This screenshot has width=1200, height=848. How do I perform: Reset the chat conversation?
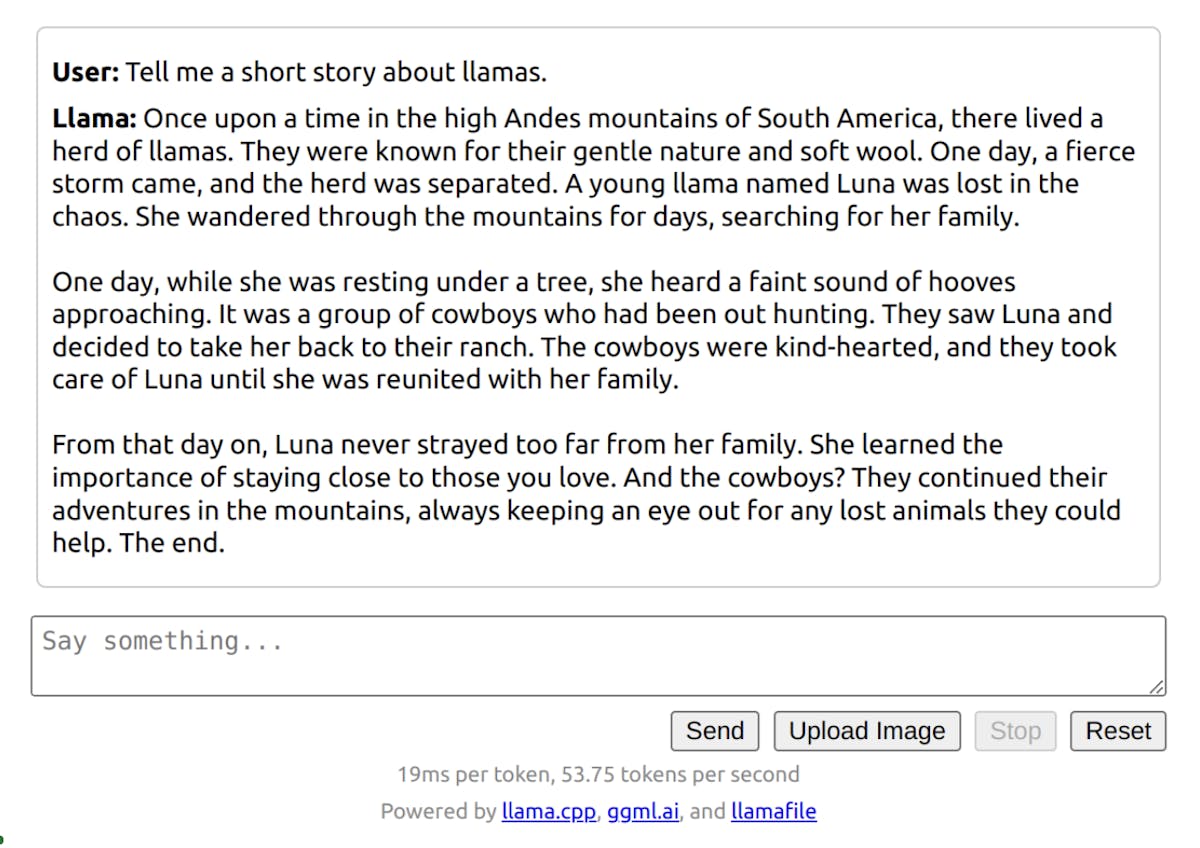tap(1117, 731)
